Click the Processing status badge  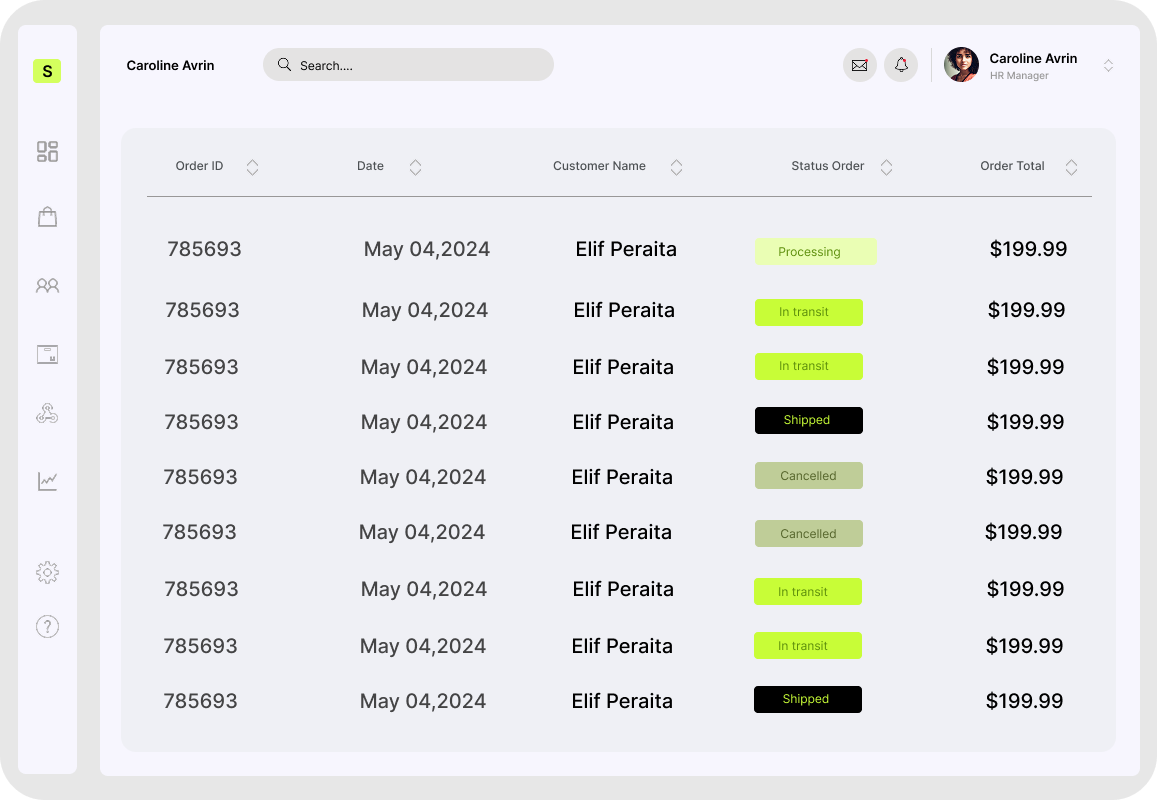815,252
